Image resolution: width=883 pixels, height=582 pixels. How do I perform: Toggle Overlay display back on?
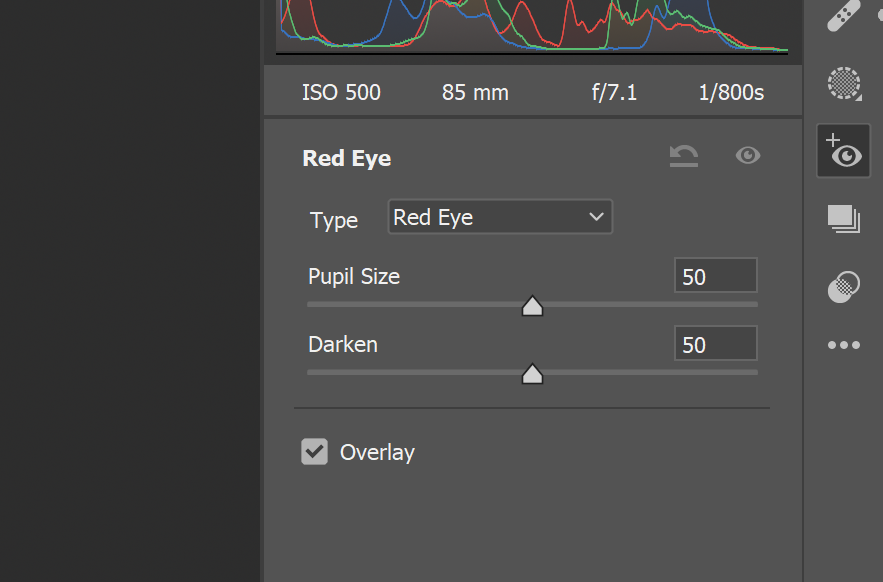coord(314,451)
